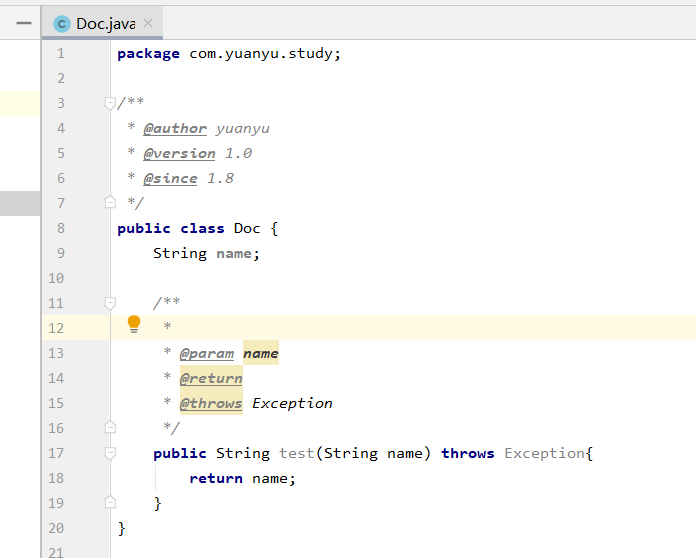The width and height of the screenshot is (696, 558).
Task: Click the throws keyword on line 17
Action: [x=468, y=453]
